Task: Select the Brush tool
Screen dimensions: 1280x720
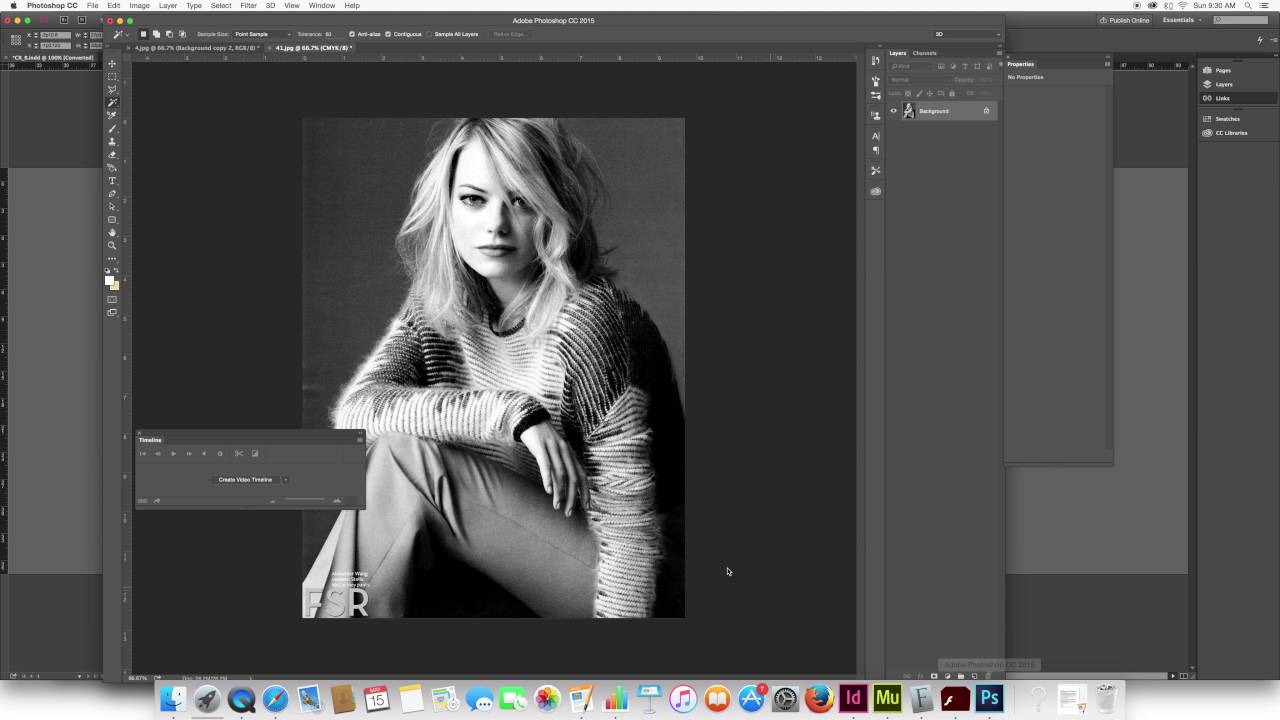Action: (112, 129)
